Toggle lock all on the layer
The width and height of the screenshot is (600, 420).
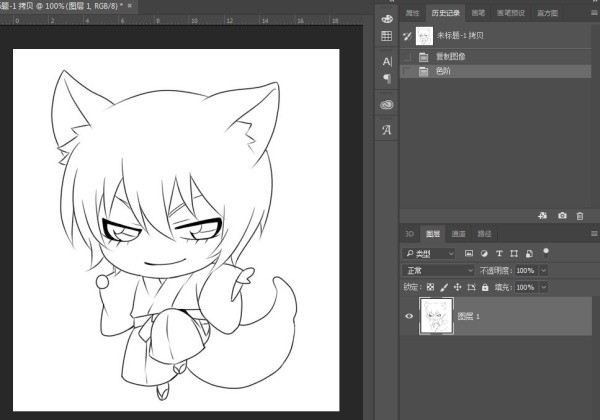pos(485,287)
